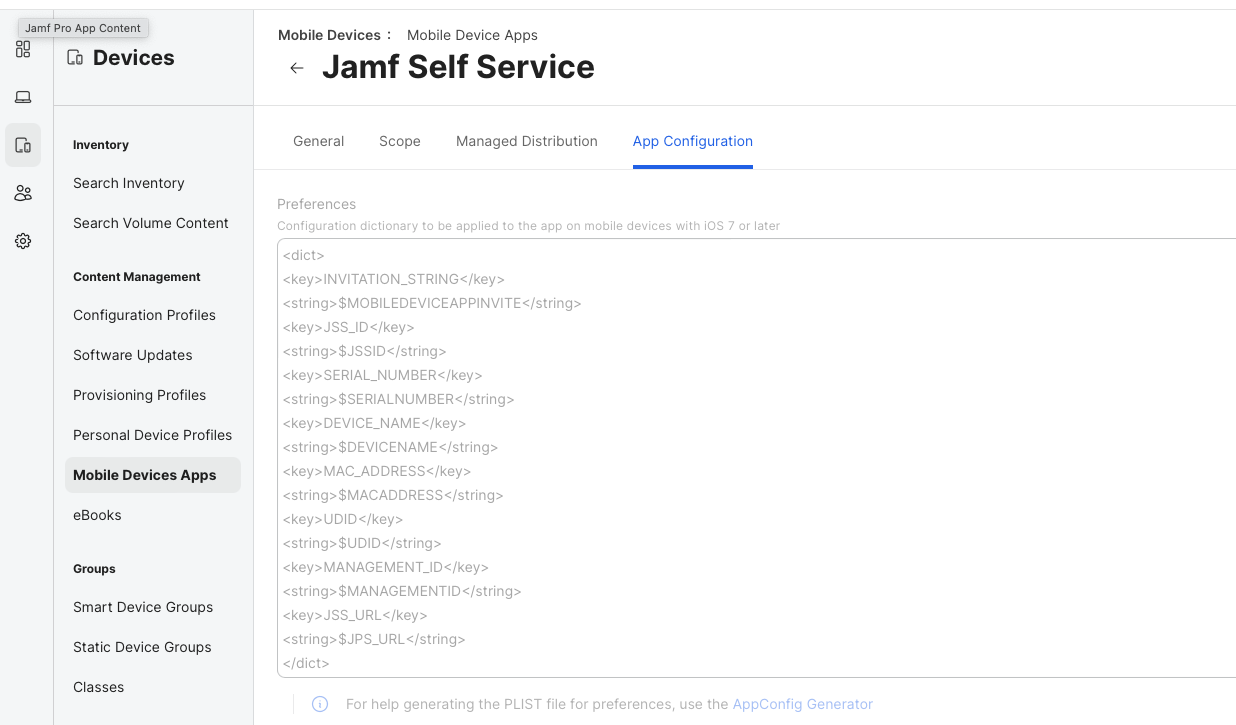1236x725 pixels.
Task: Click the Groups section heading
Action: click(x=94, y=569)
